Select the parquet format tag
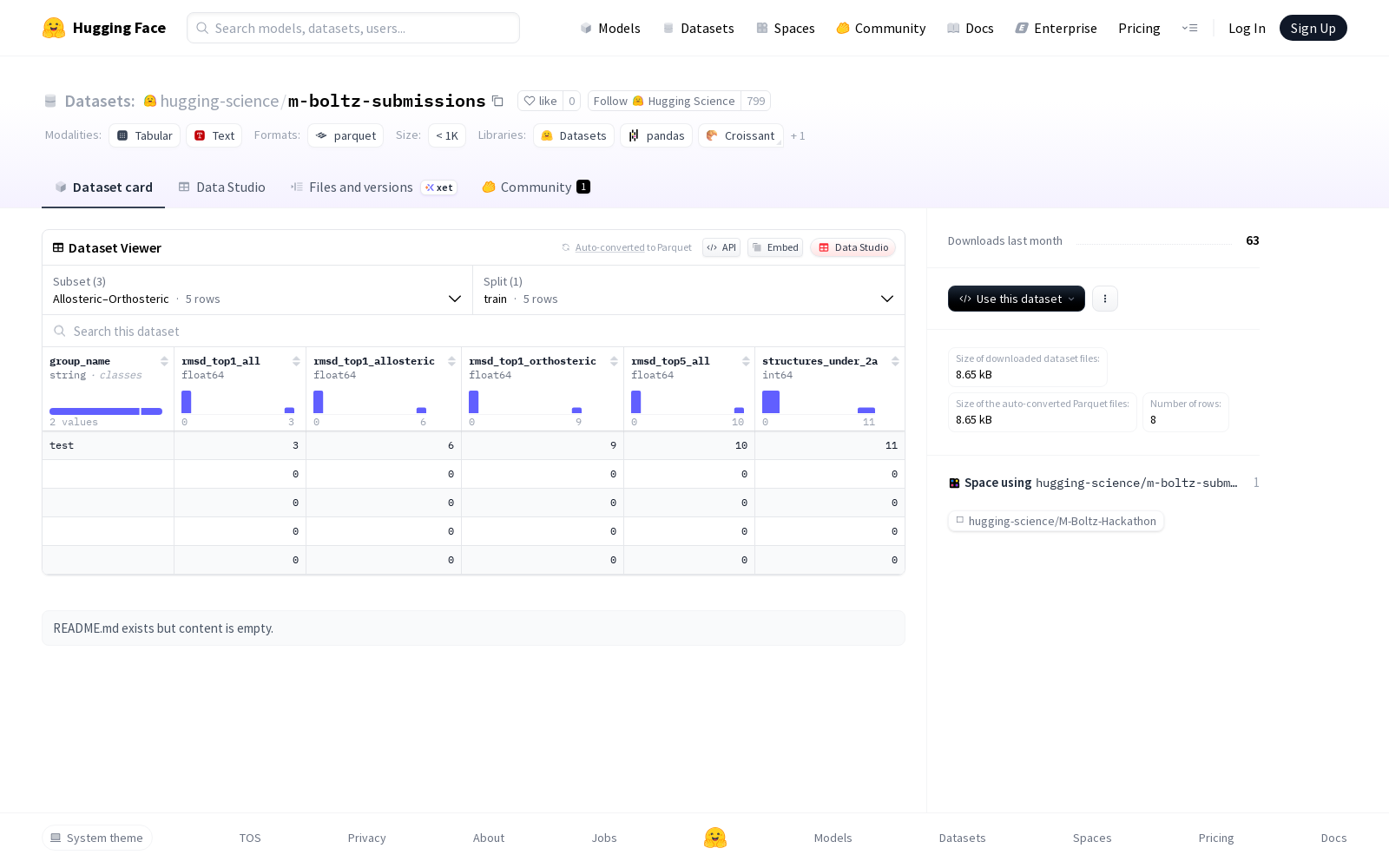Viewport: 1389px width, 868px height. tap(346, 135)
